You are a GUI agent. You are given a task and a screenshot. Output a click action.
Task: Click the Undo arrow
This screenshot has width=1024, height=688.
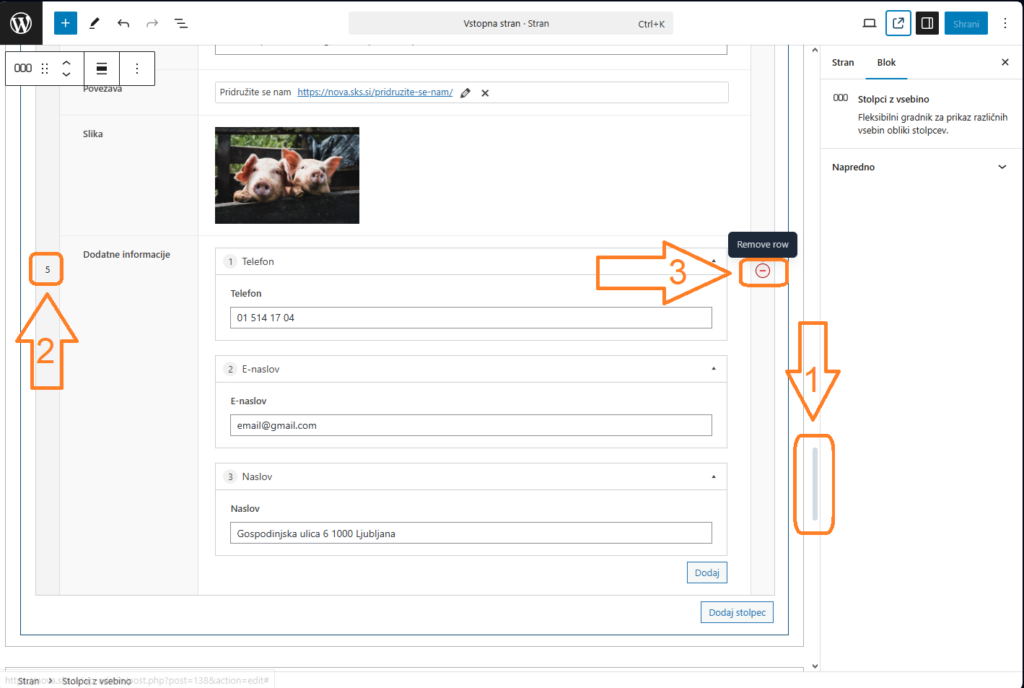(x=123, y=23)
